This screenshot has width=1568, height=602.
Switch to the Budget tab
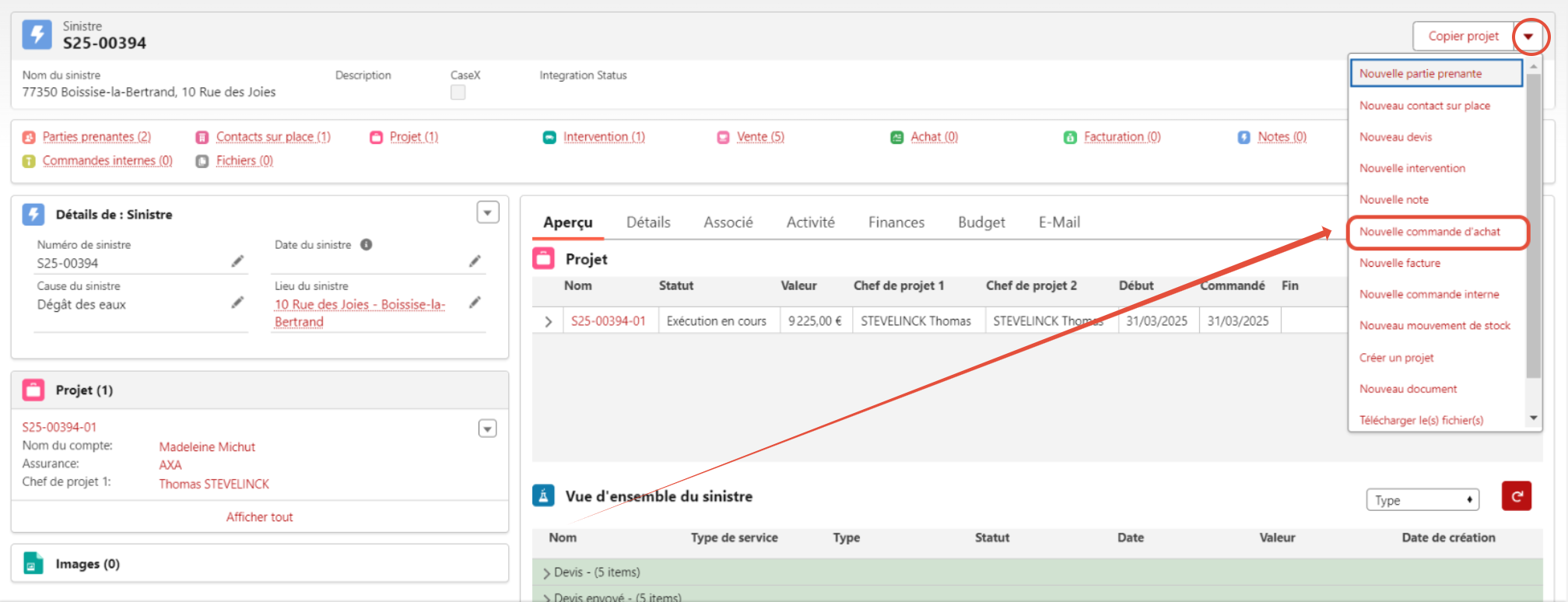coord(981,222)
